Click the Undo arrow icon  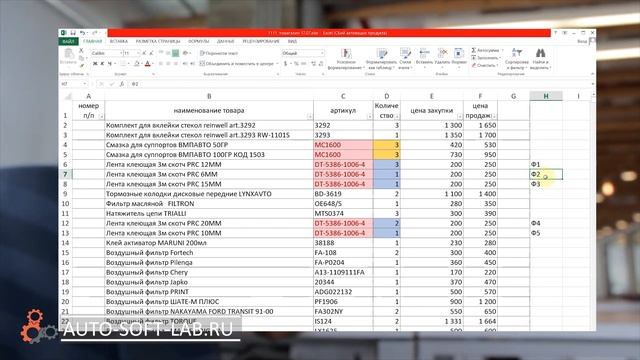click(x=82, y=33)
